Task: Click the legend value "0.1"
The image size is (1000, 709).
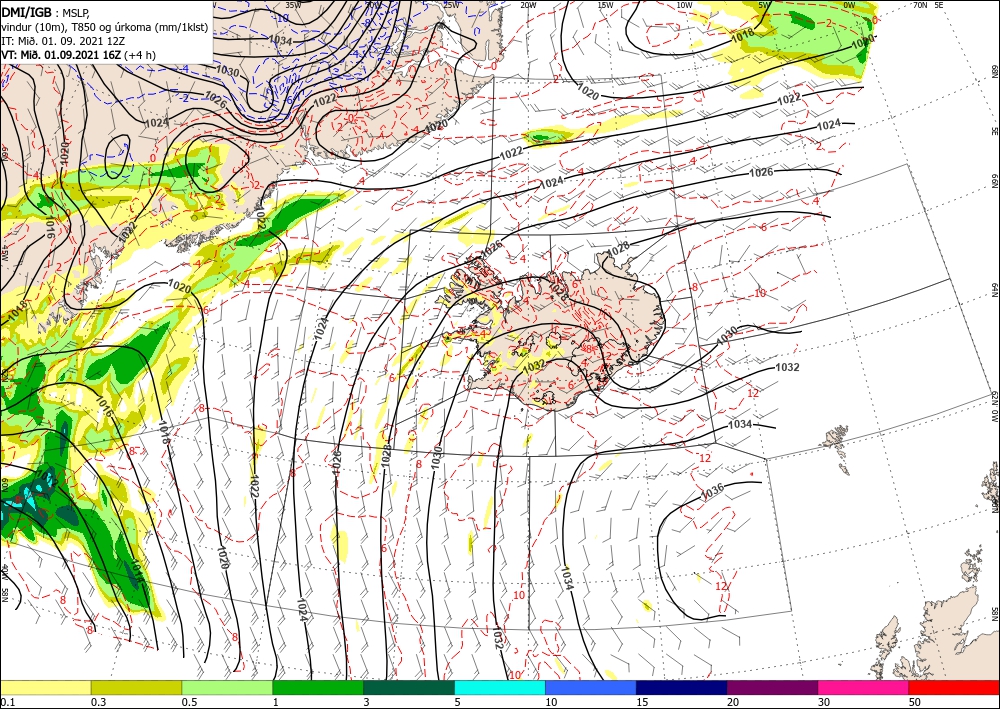Action: [x=6, y=702]
